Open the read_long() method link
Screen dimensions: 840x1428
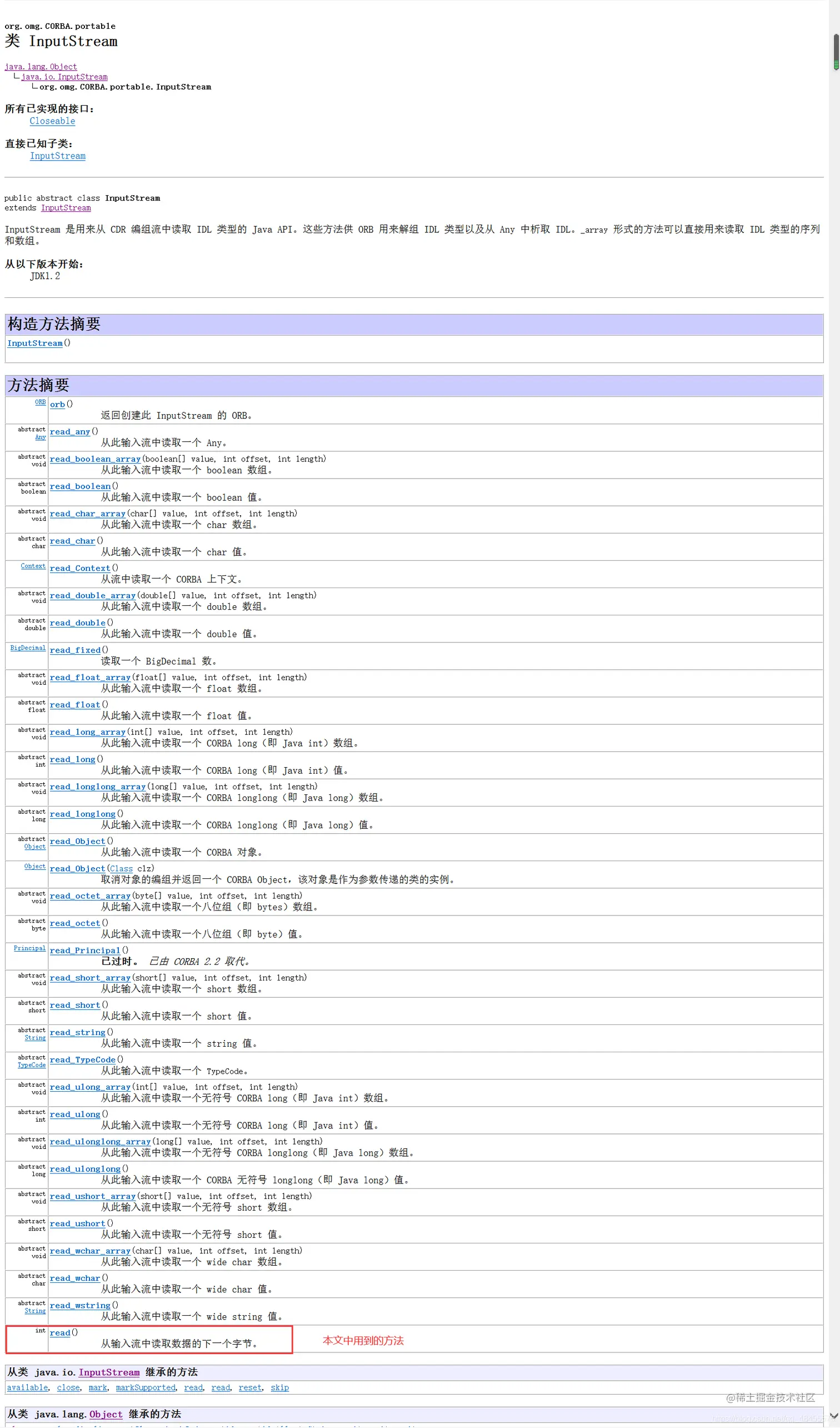click(73, 759)
